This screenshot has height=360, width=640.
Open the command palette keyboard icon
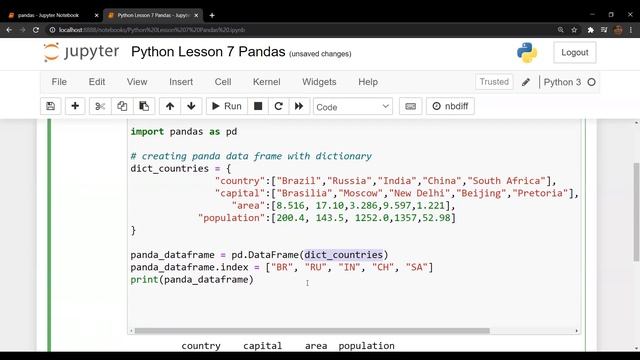point(411,106)
